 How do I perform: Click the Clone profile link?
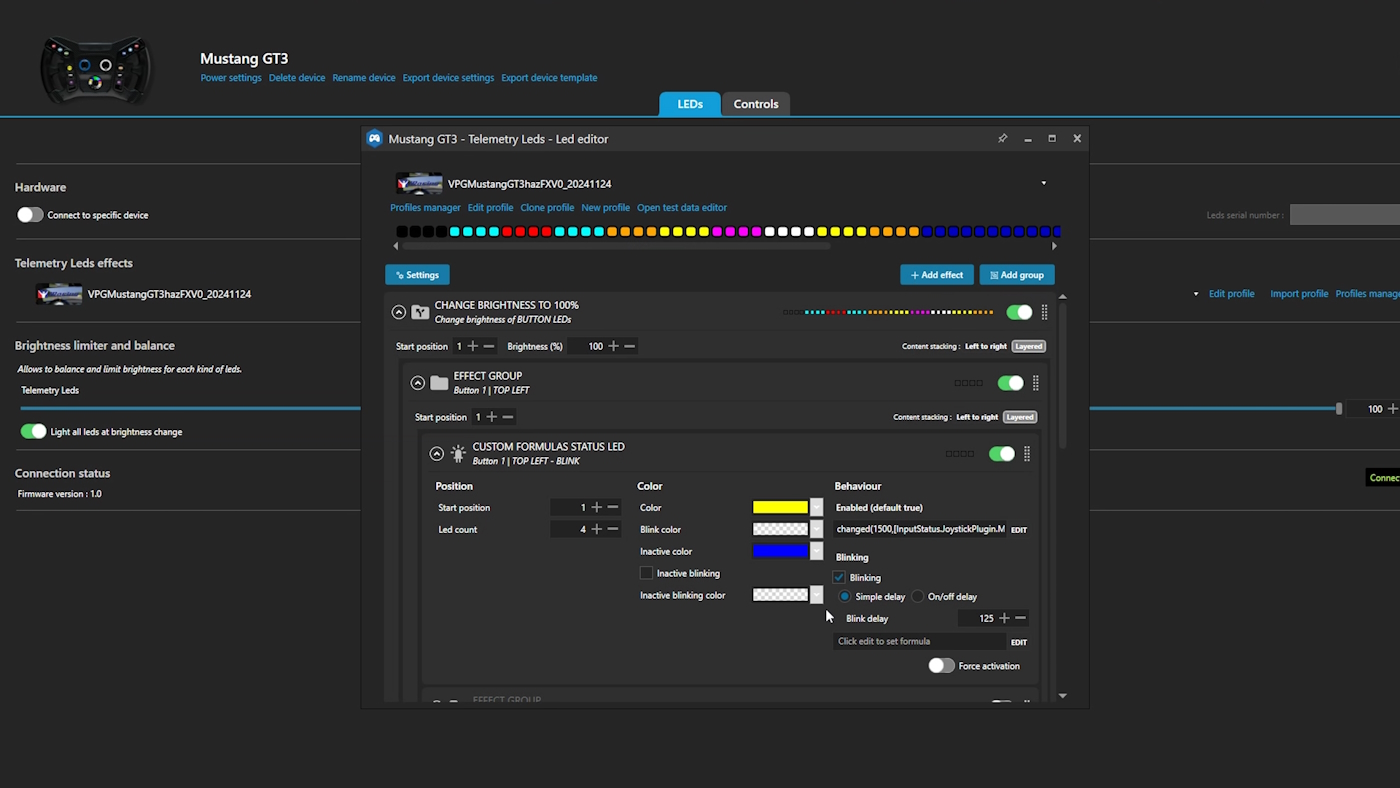(547, 208)
